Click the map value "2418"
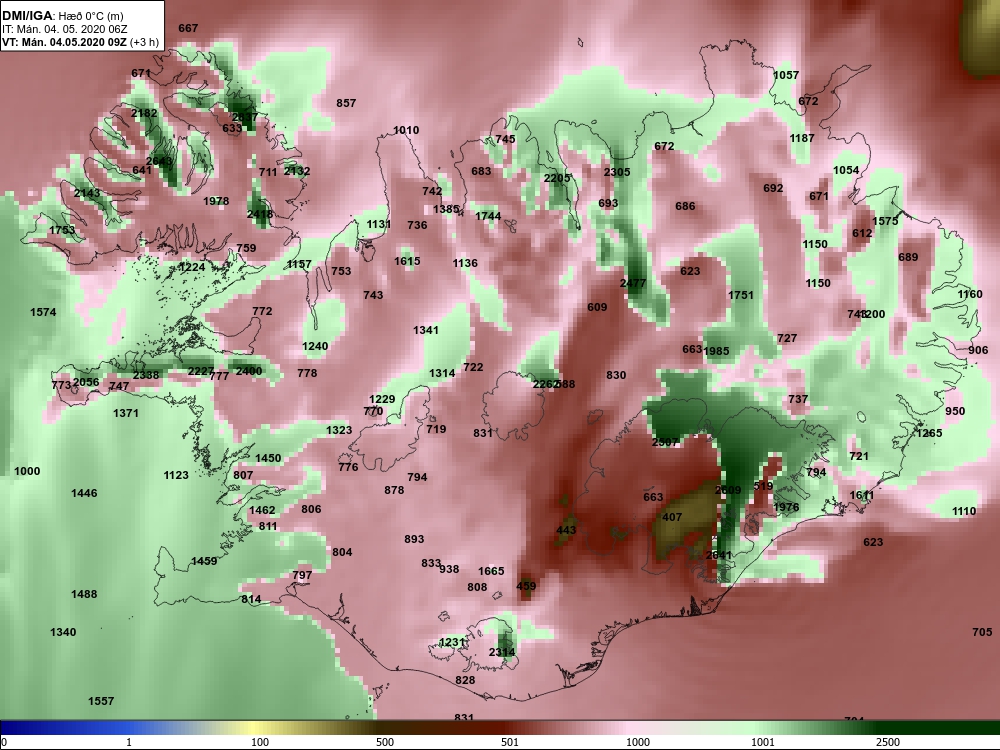 (x=260, y=214)
